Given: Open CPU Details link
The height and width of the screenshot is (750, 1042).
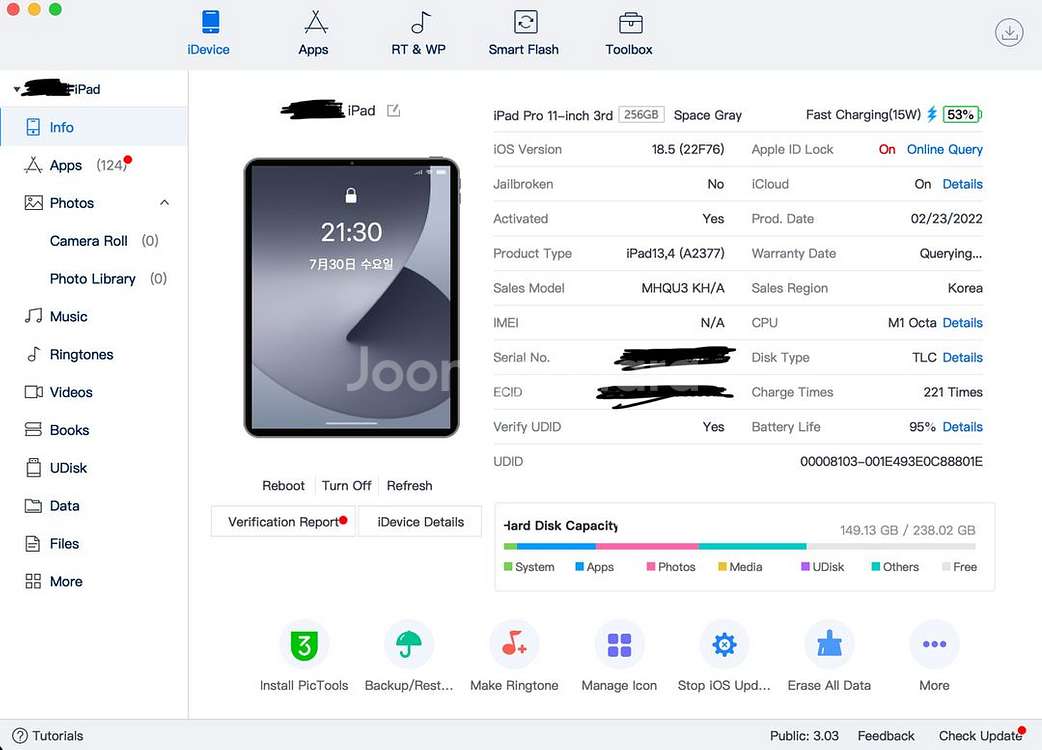Looking at the screenshot, I should click(x=962, y=323).
